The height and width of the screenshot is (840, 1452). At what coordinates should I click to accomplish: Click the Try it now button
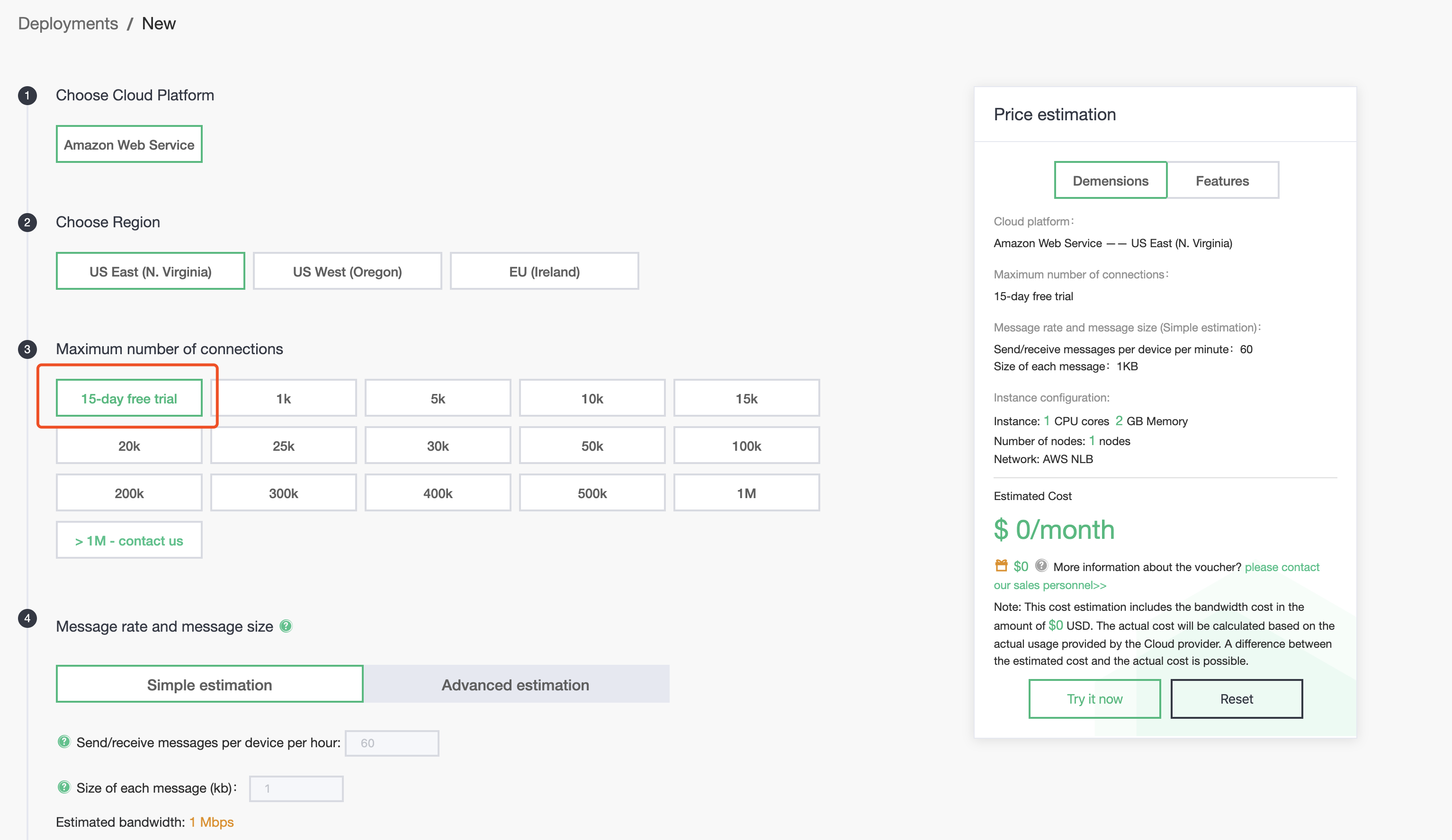[1094, 698]
